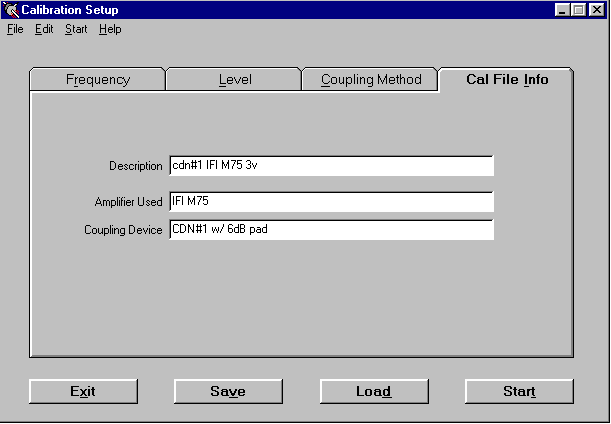Switch to the Frequency tab
Screen dimensions: 611x424
tap(97, 80)
